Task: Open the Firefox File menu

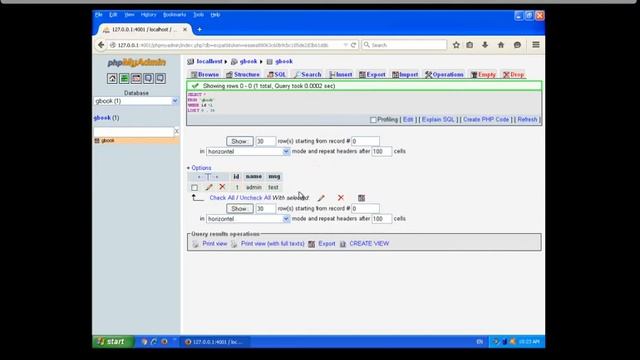Action: (x=99, y=15)
